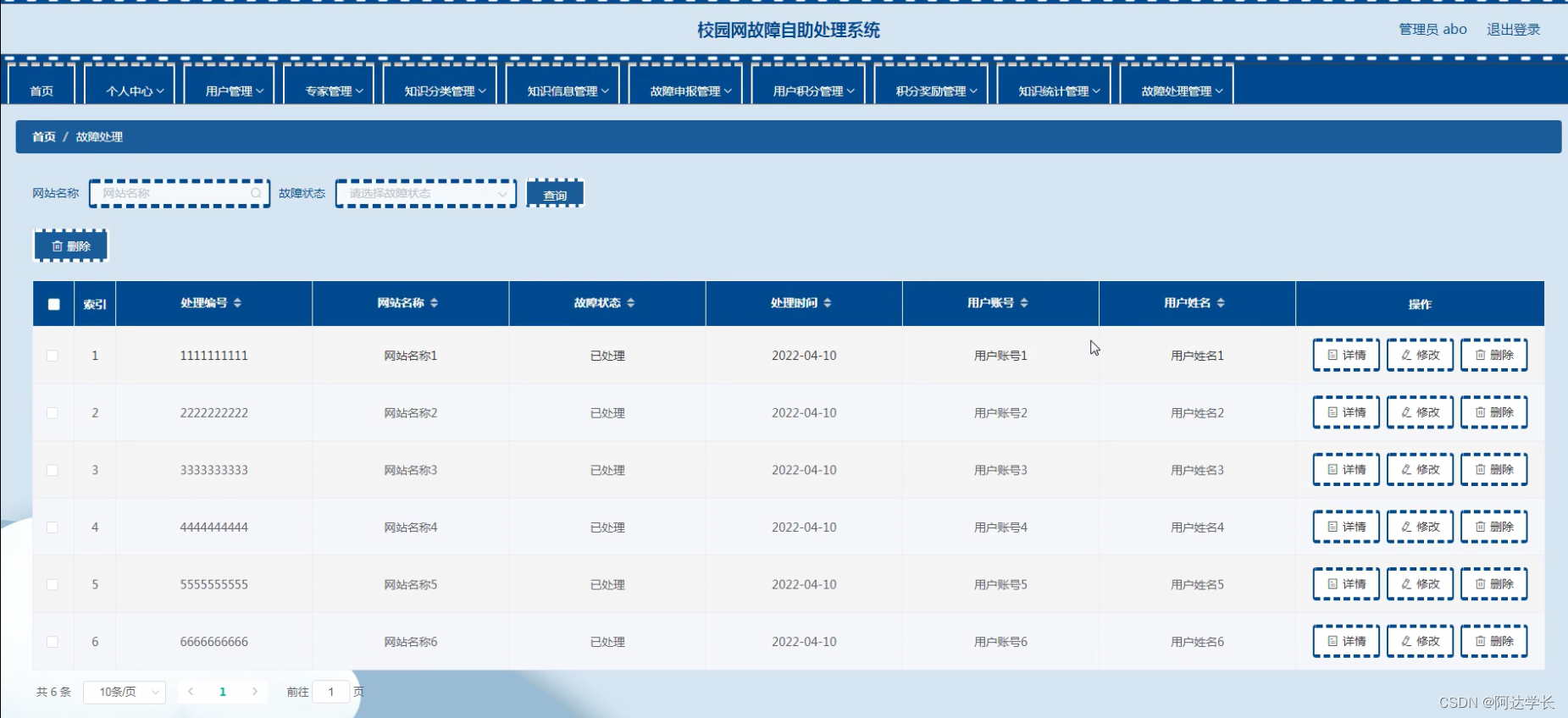Image resolution: width=1568 pixels, height=718 pixels.
Task: Open 详情 for row 6666666666
Action: coord(1346,641)
